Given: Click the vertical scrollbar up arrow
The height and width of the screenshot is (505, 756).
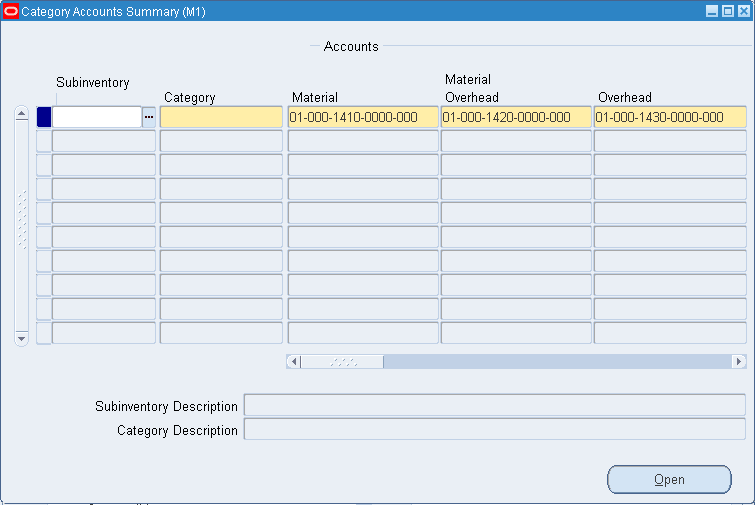Looking at the screenshot, I should [x=21, y=114].
